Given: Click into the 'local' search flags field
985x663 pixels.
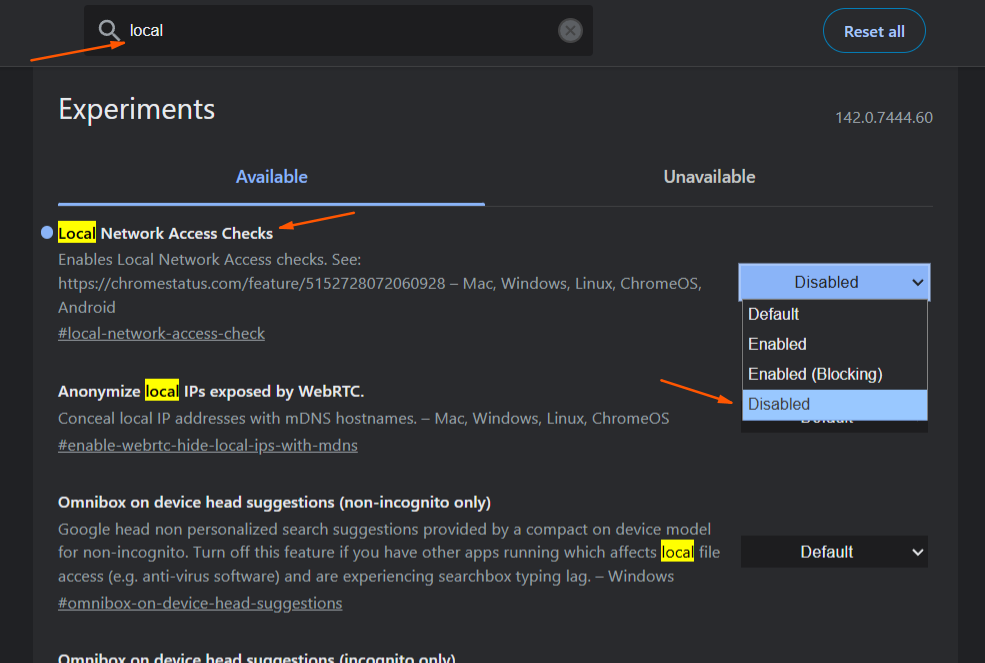Looking at the screenshot, I should click(x=340, y=31).
